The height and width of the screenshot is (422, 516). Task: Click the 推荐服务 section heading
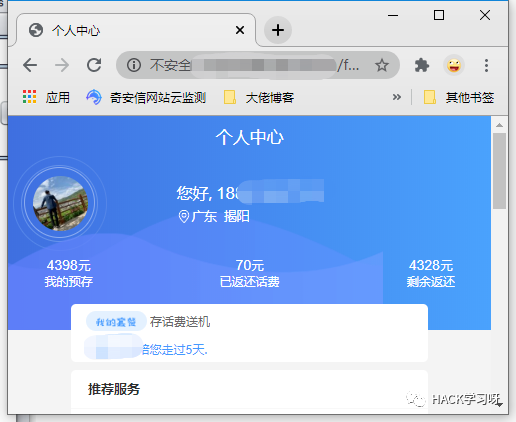click(114, 389)
